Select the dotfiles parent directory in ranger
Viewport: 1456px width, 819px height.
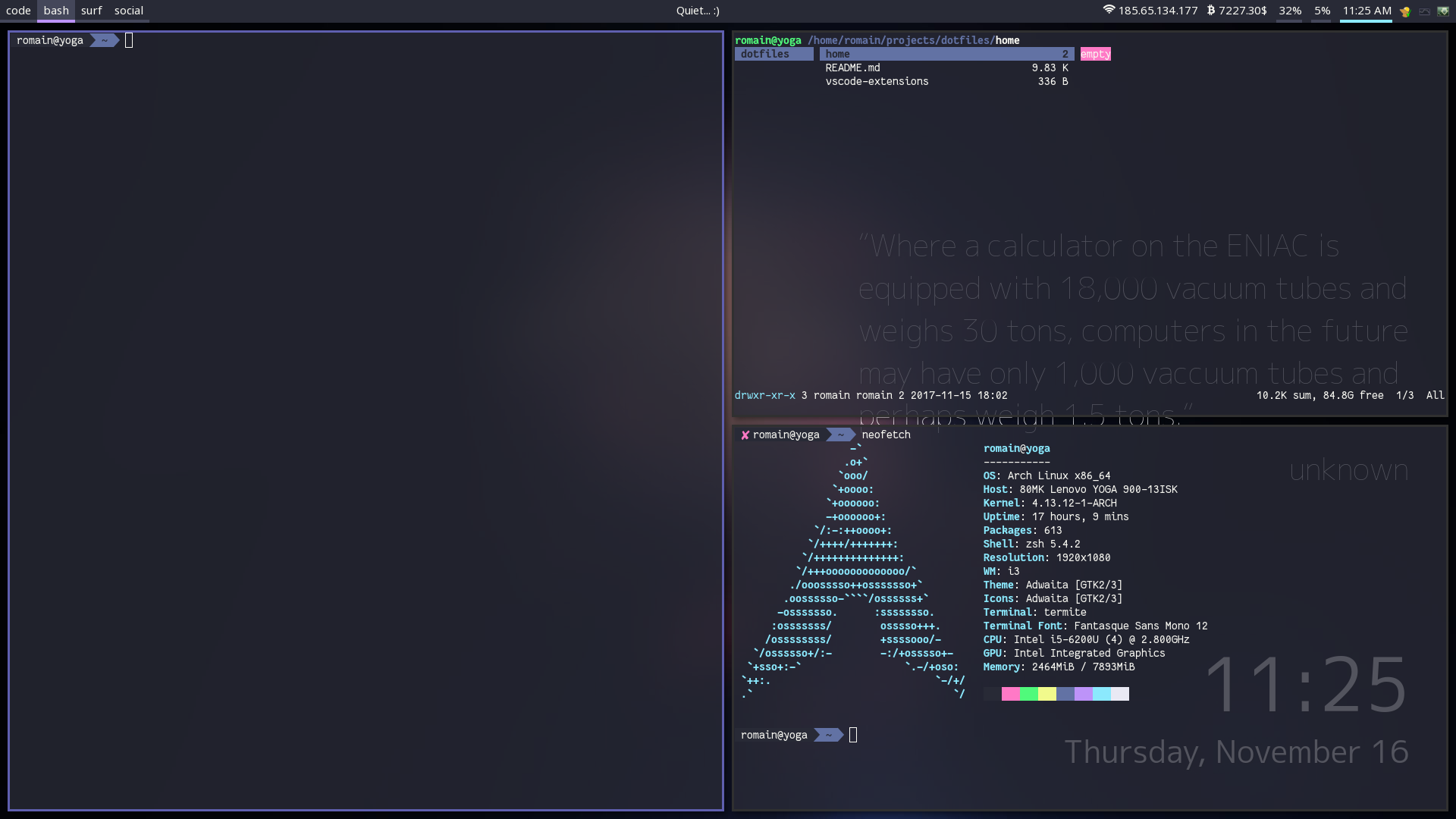tap(765, 54)
